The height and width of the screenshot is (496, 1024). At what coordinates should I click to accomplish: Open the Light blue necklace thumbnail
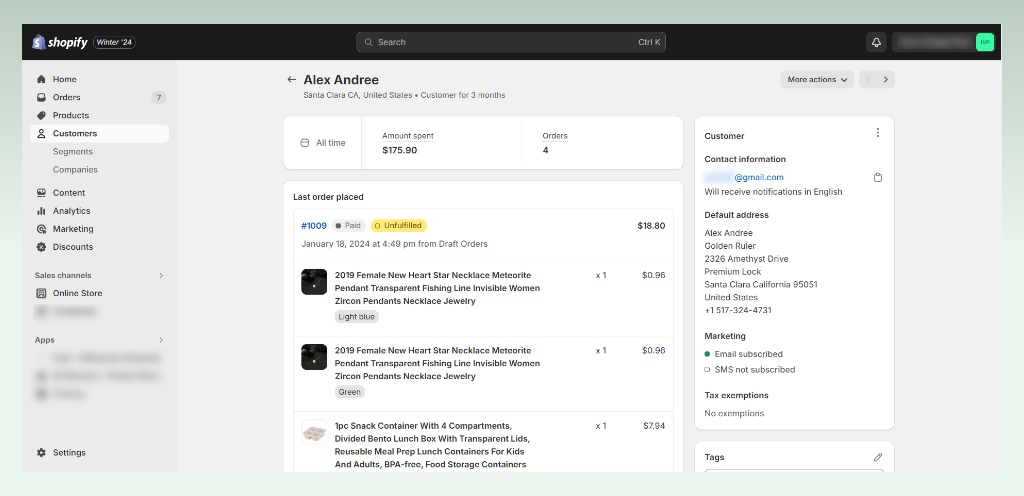(313, 282)
